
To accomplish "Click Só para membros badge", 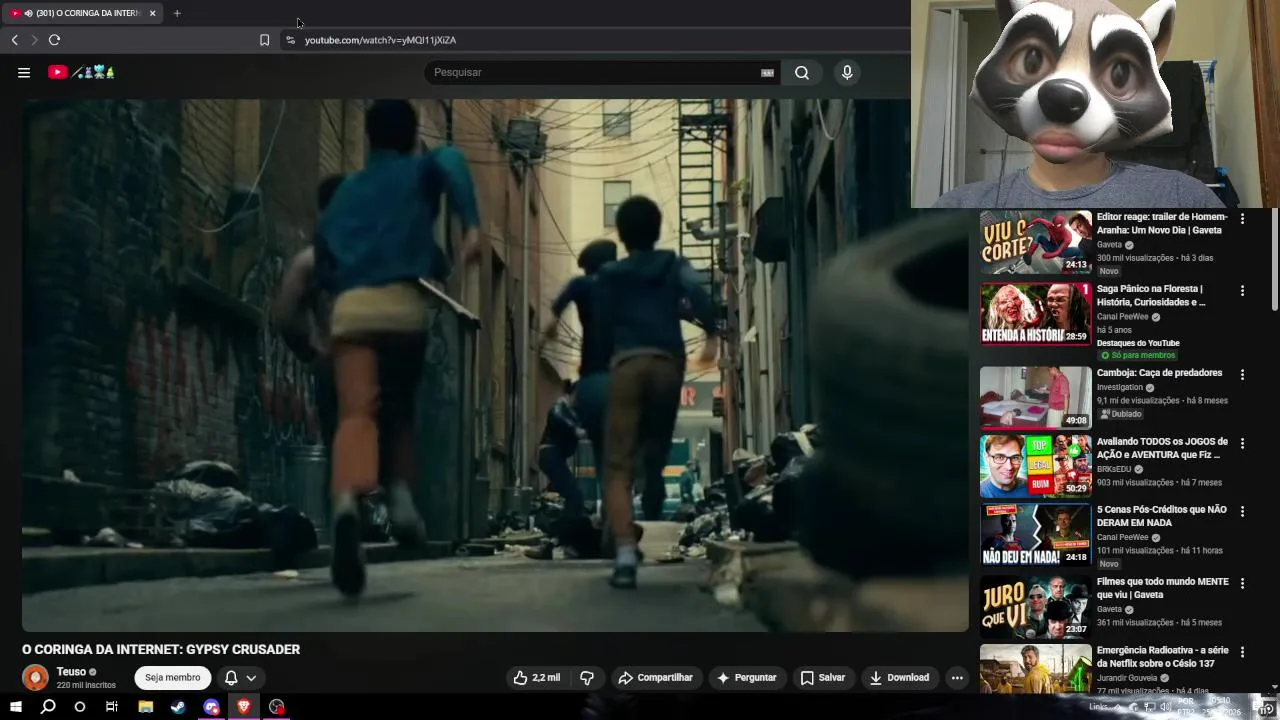I will coord(1138,355).
